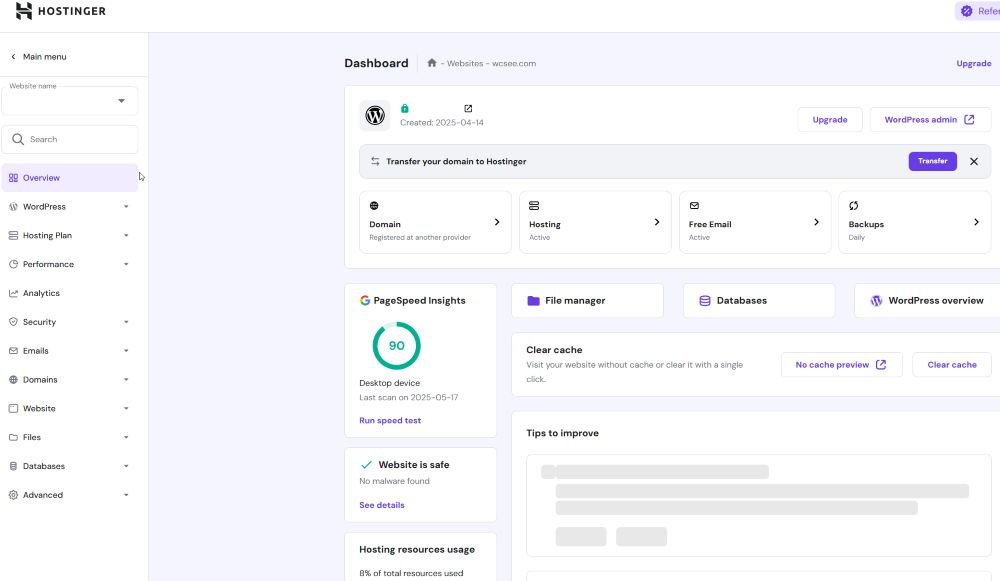Image resolution: width=1000 pixels, height=581 pixels.
Task: Open No cache preview
Action: (841, 365)
